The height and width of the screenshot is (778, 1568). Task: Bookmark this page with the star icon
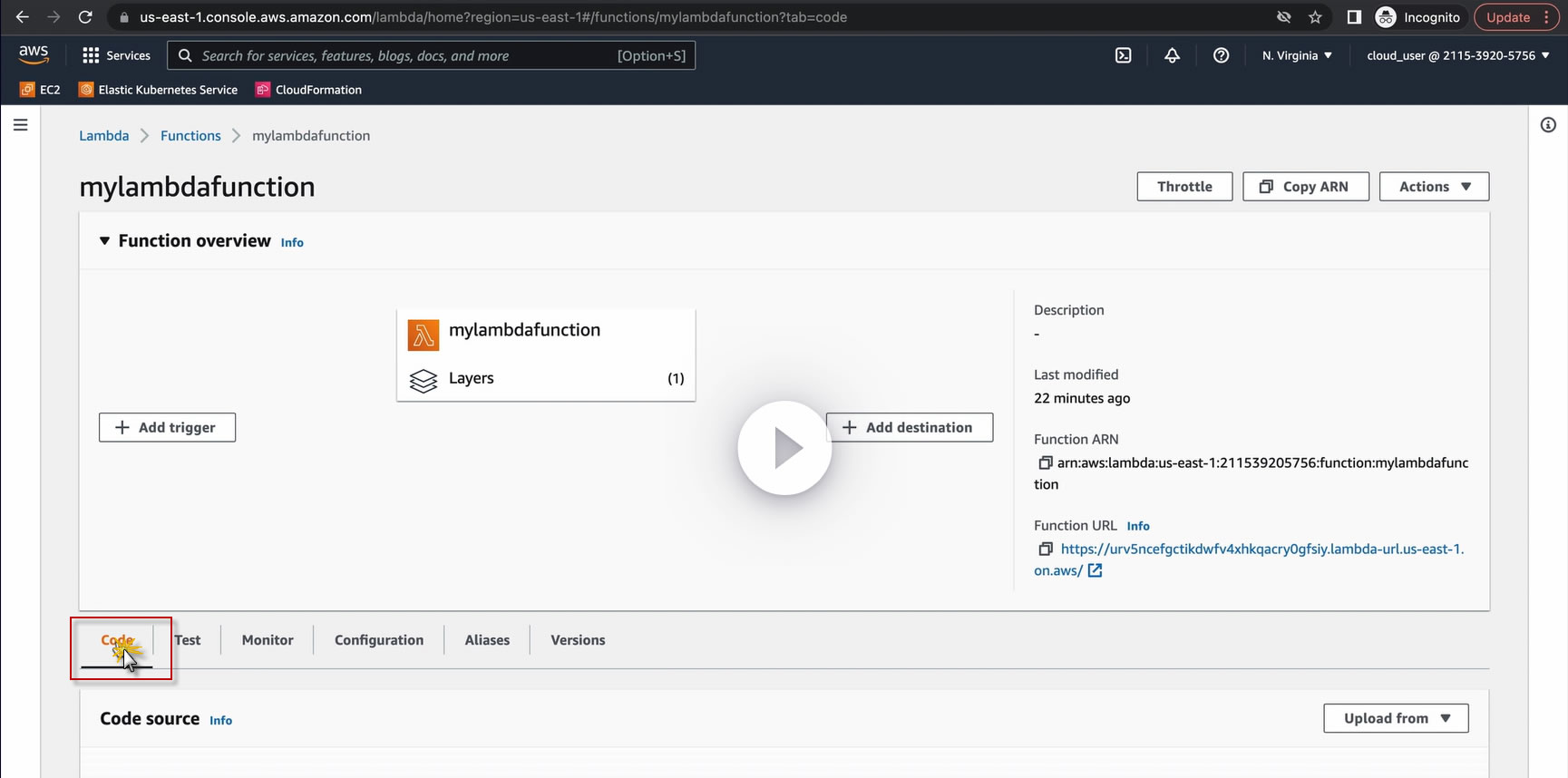pyautogui.click(x=1315, y=17)
